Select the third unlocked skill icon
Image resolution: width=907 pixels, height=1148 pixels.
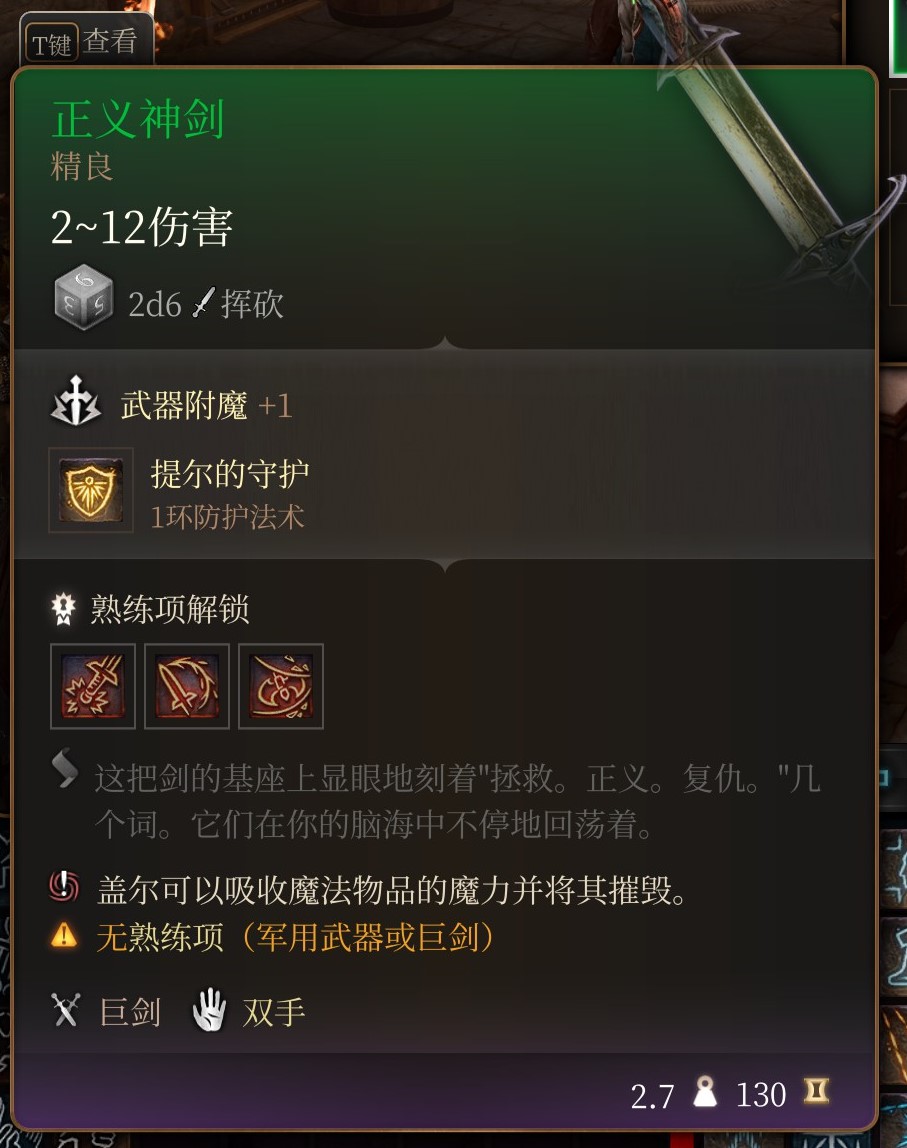(x=280, y=686)
